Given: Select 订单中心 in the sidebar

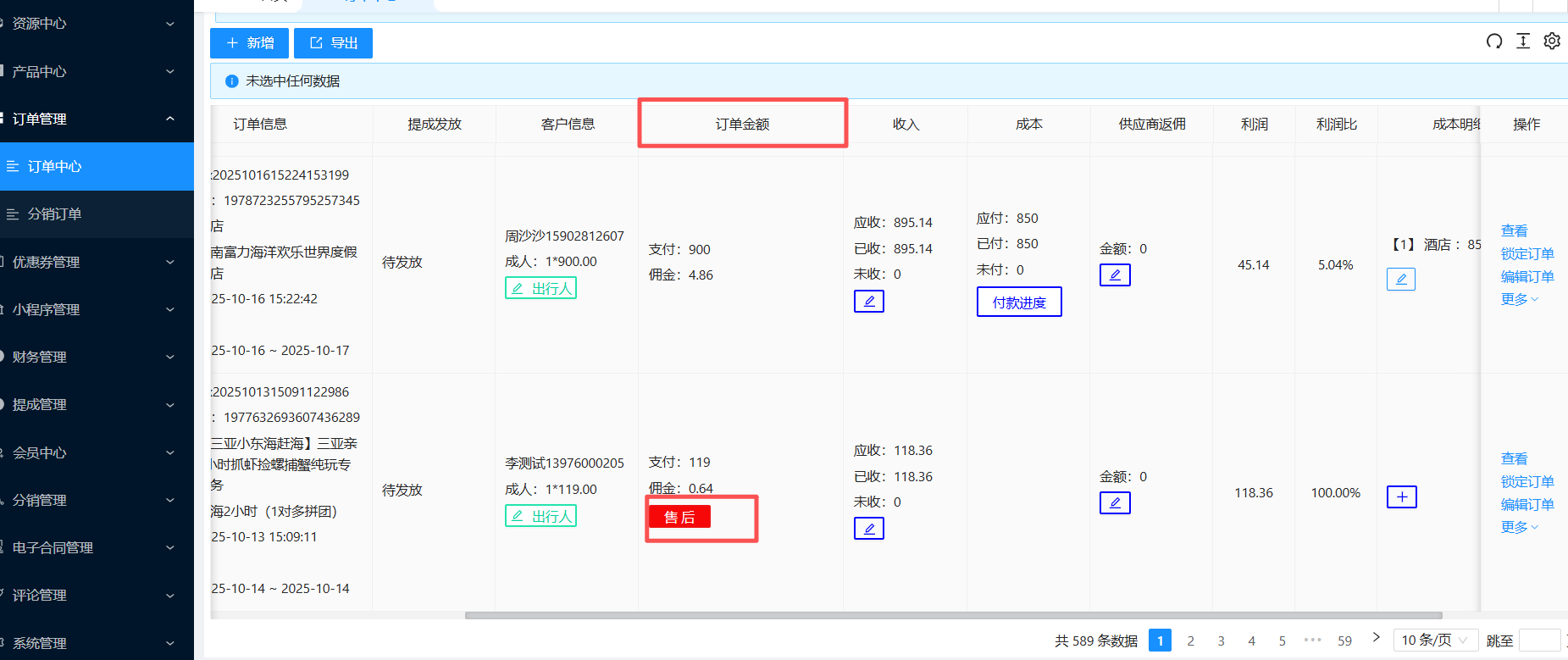Looking at the screenshot, I should (55, 167).
